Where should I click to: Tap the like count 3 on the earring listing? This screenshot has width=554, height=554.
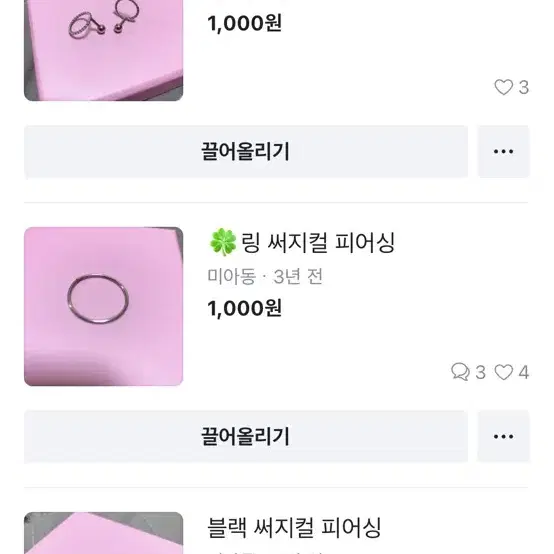(x=524, y=88)
